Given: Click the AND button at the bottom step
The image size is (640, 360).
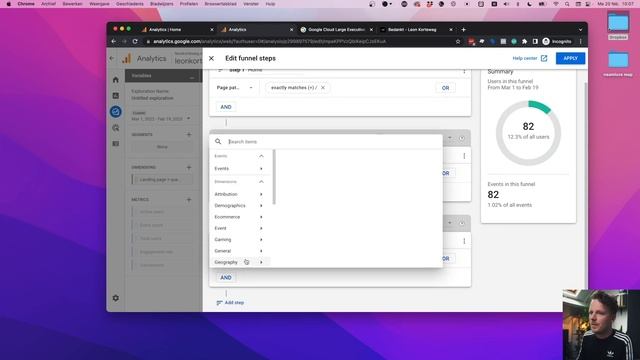Looking at the screenshot, I should pyautogui.click(x=226, y=278).
